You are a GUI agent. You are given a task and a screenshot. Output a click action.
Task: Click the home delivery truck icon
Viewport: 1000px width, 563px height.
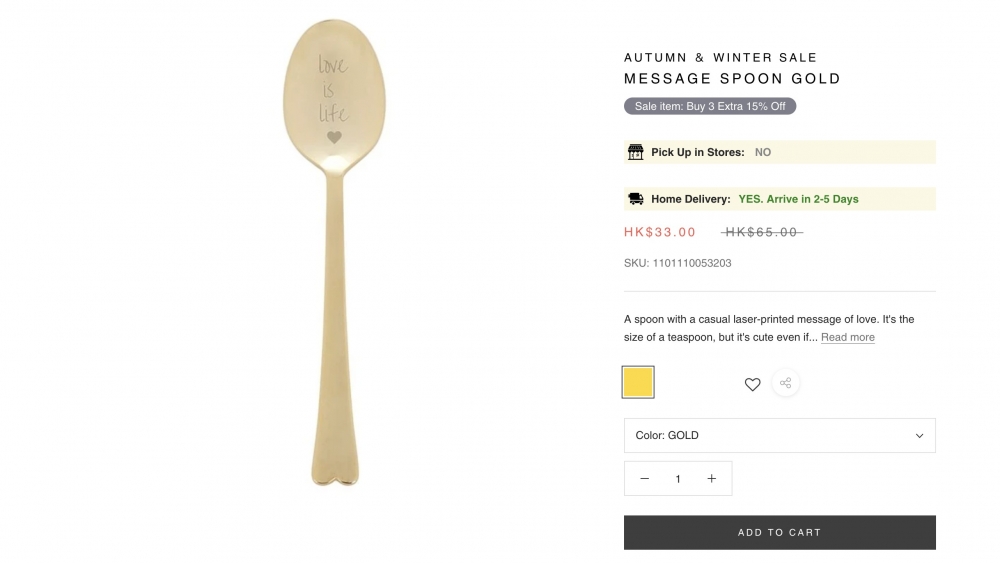pos(635,199)
